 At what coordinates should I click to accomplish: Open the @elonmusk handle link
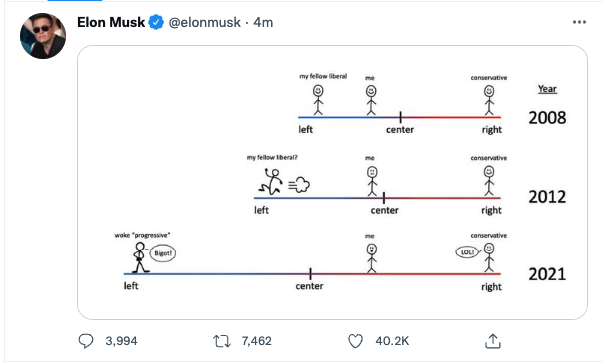205,22
